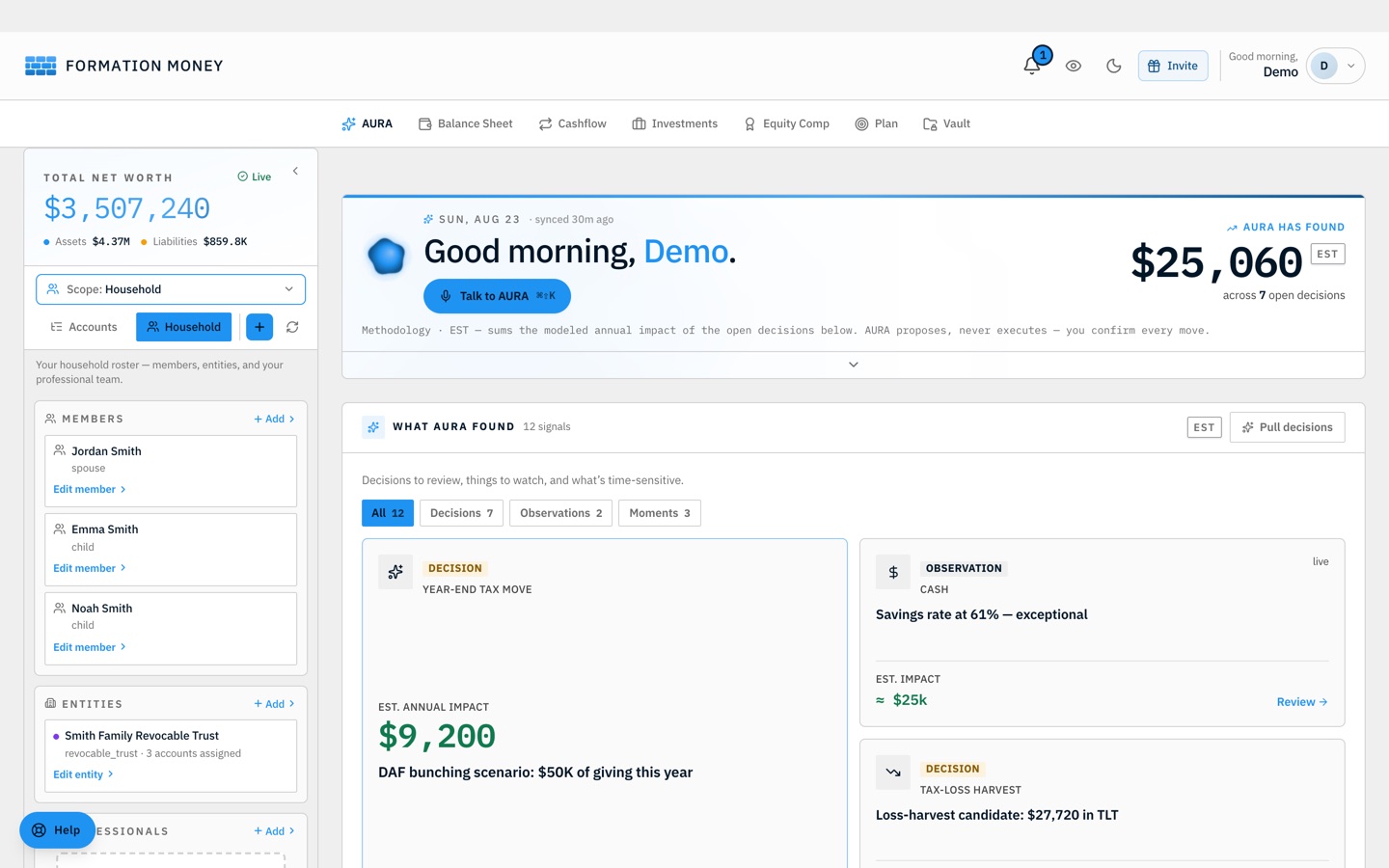
Task: Select the Household sidebar view
Action: [x=183, y=327]
